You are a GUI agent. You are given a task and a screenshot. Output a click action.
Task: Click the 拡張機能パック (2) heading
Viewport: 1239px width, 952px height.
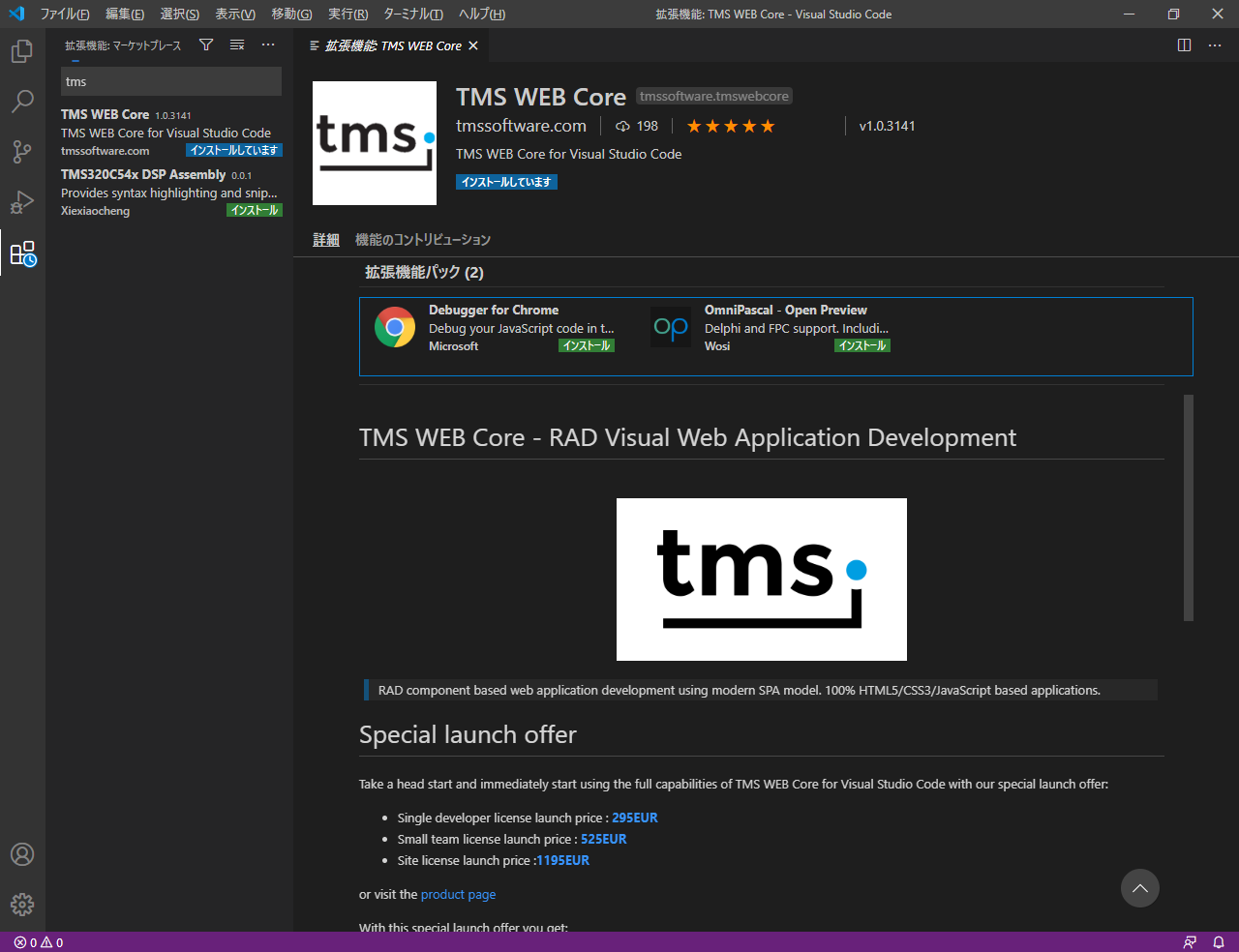coord(424,272)
